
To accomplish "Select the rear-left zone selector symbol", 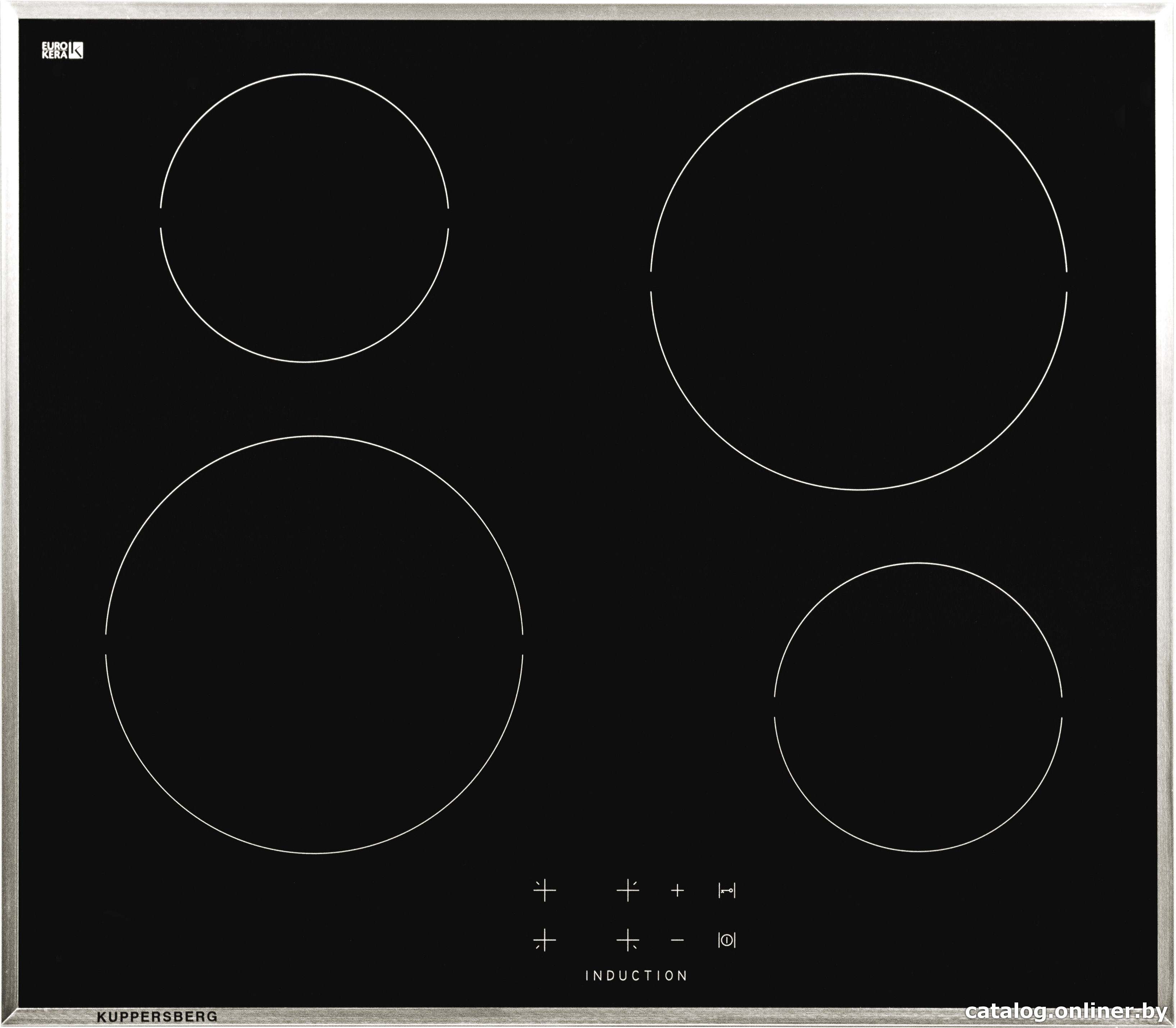I will pos(545,890).
